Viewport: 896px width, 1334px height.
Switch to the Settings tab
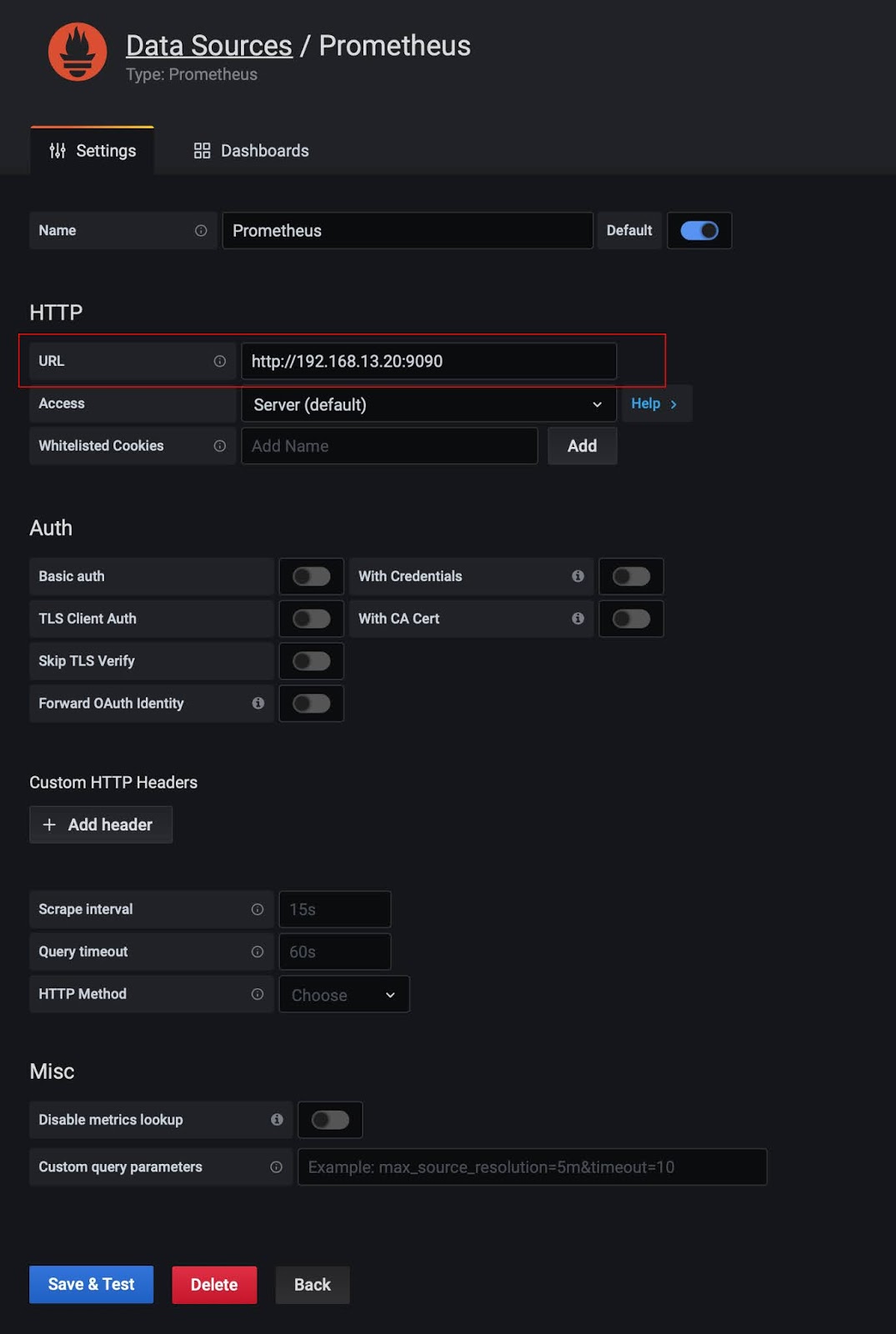pos(93,151)
